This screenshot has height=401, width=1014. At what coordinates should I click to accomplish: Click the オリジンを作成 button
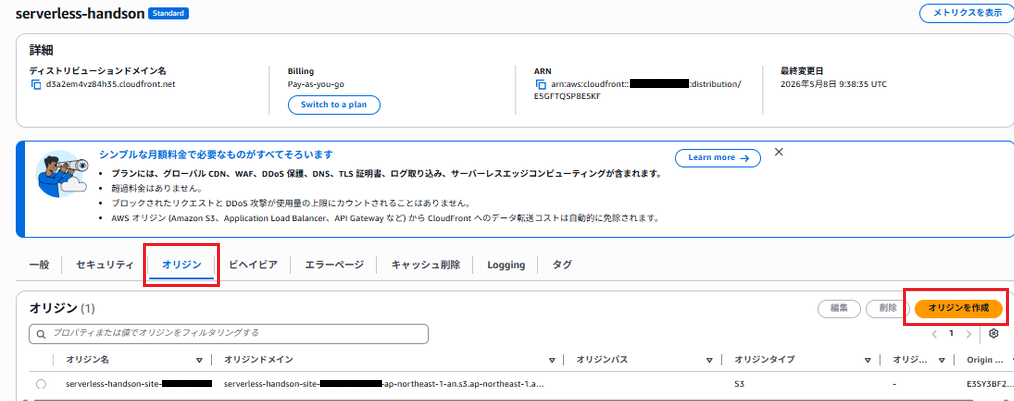pos(958,309)
